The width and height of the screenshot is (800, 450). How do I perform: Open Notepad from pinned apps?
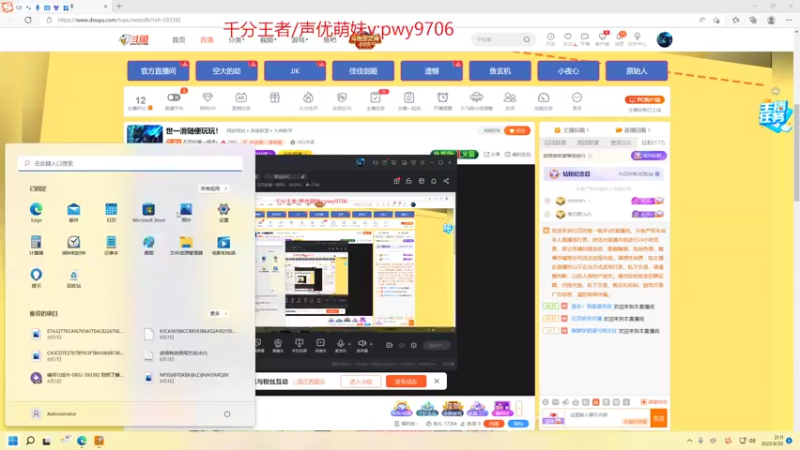(x=111, y=245)
